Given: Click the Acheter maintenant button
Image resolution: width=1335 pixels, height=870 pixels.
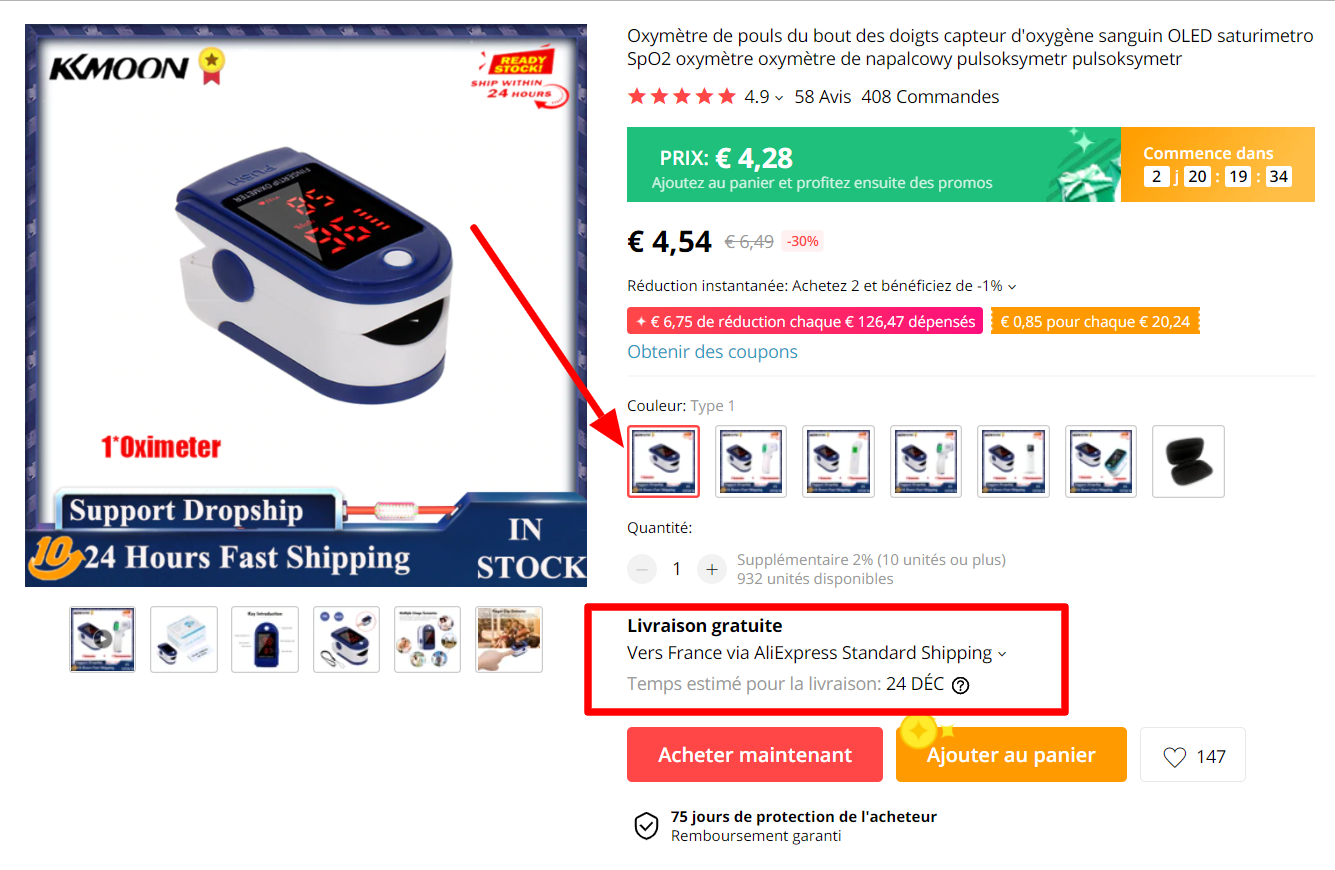Looking at the screenshot, I should coord(755,755).
